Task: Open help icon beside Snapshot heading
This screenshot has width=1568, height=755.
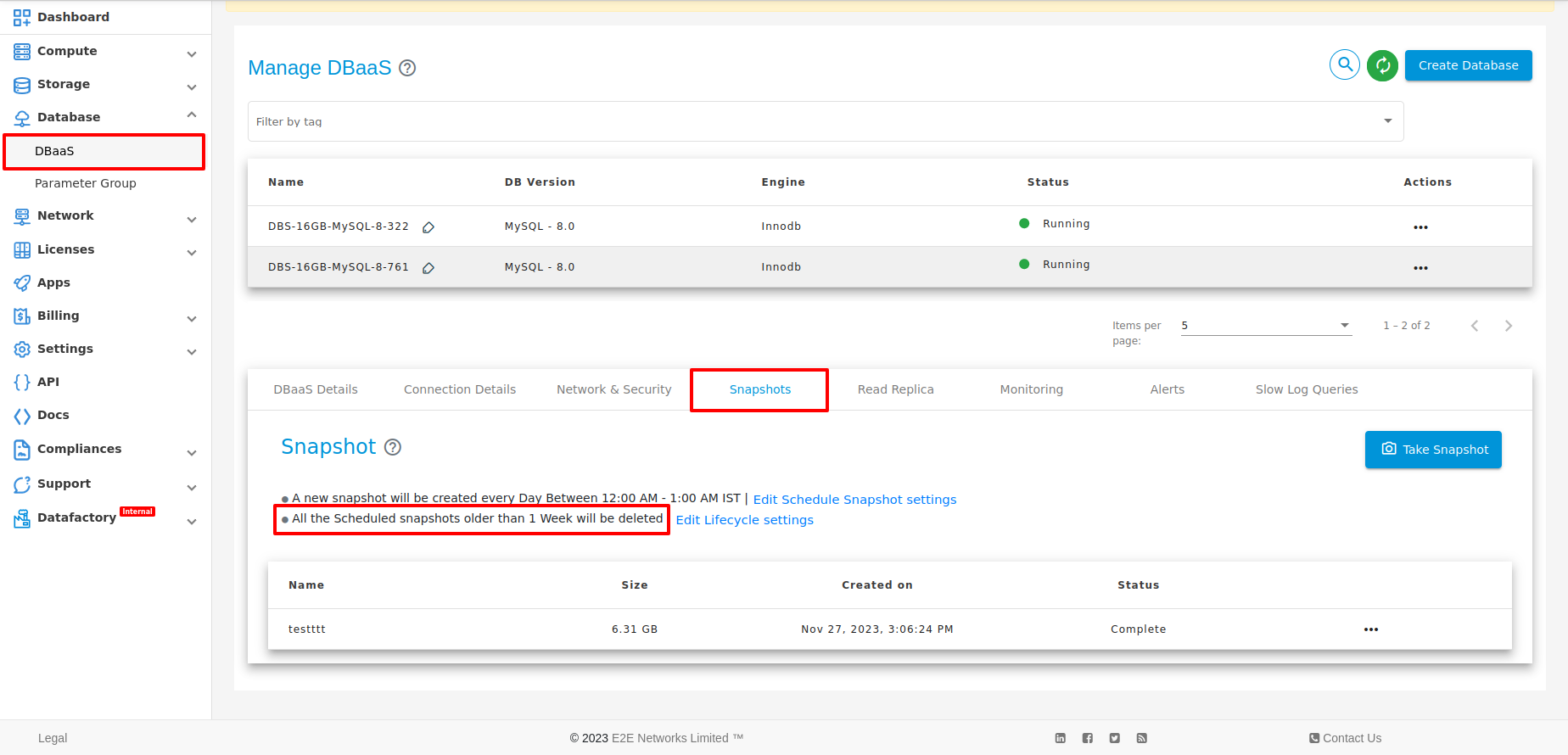Action: click(x=393, y=447)
